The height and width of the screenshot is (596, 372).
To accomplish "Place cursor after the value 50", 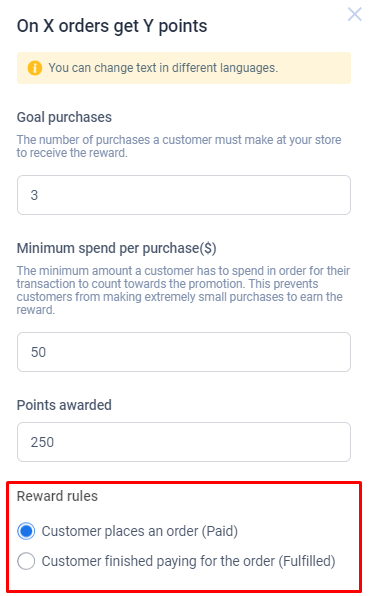I will coord(47,352).
